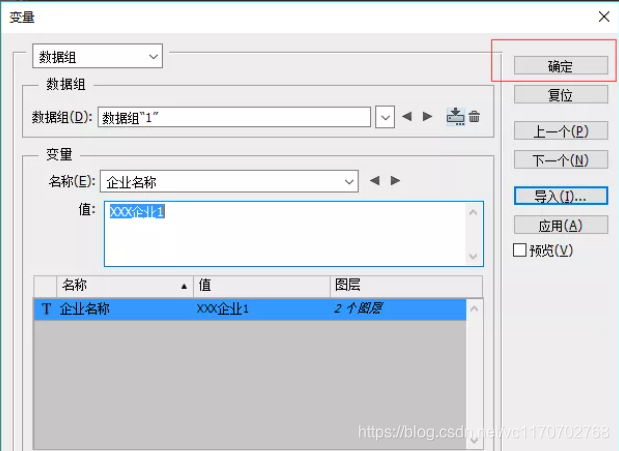Click the 导入(I)... button
Image resolution: width=619 pixels, height=451 pixels.
[561, 196]
